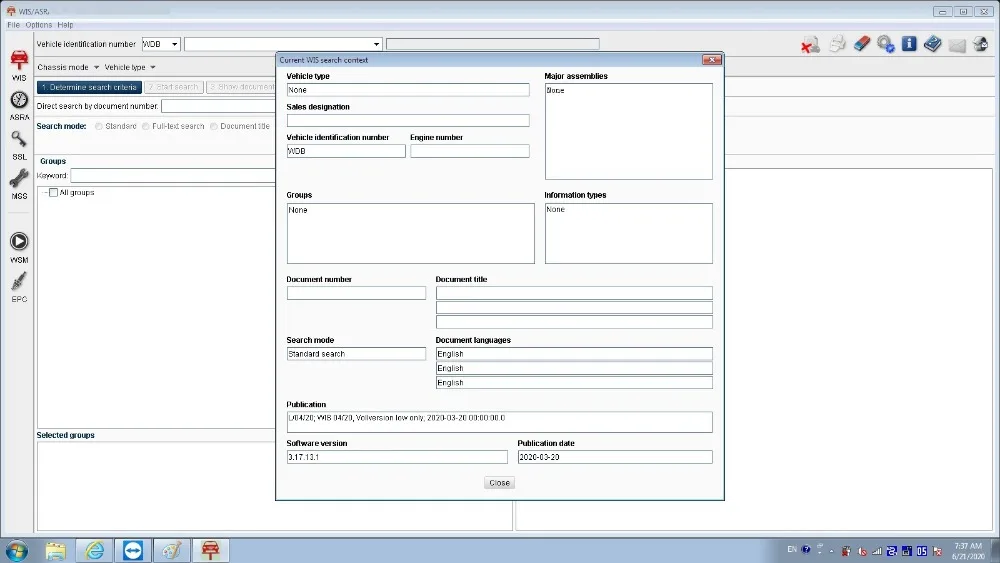Open the MSS wrench icon
Screen dimensions: 1000x563
point(19,179)
